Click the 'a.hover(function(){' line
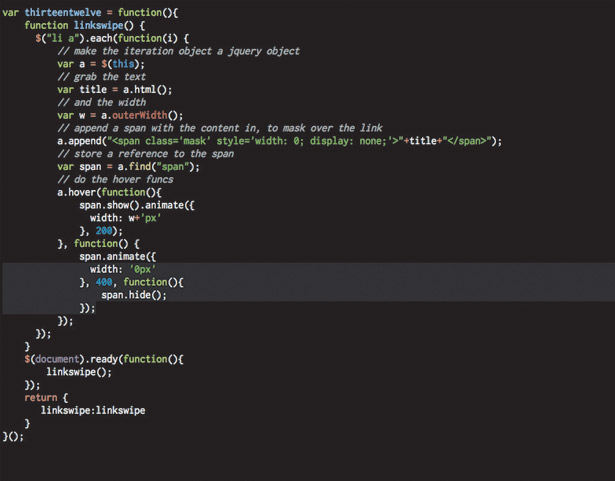The image size is (615, 481). coord(109,192)
